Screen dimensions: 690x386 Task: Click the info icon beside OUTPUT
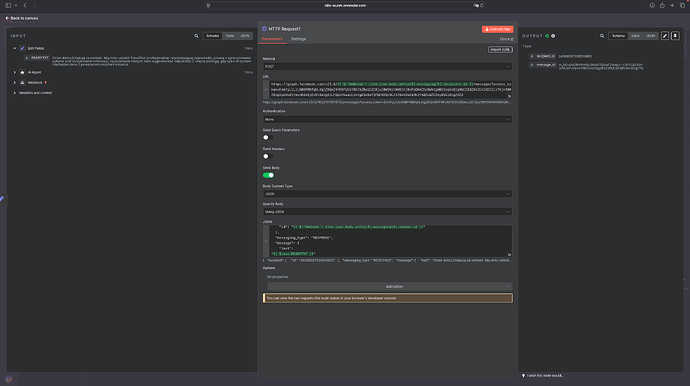553,36
